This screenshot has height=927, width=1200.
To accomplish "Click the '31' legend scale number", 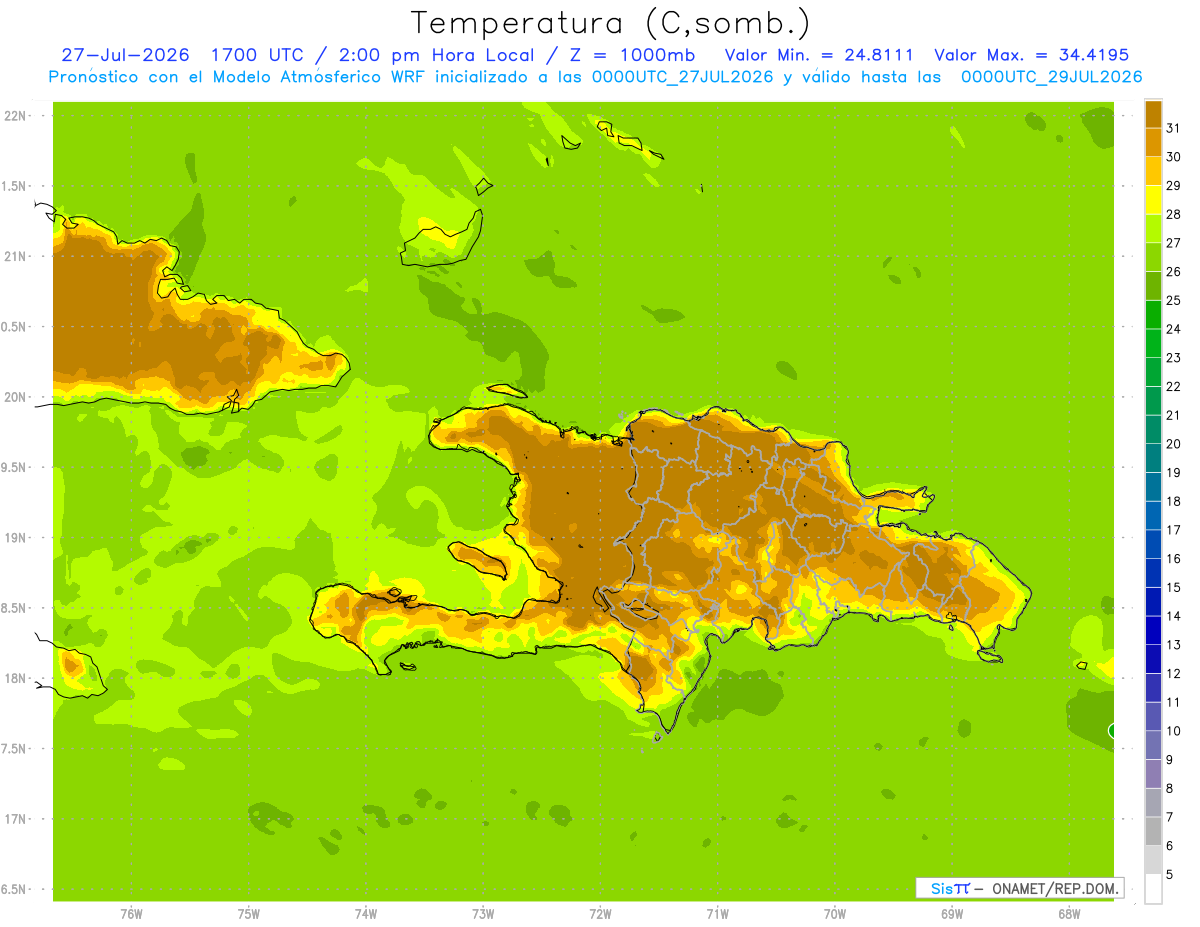I will (1173, 128).
